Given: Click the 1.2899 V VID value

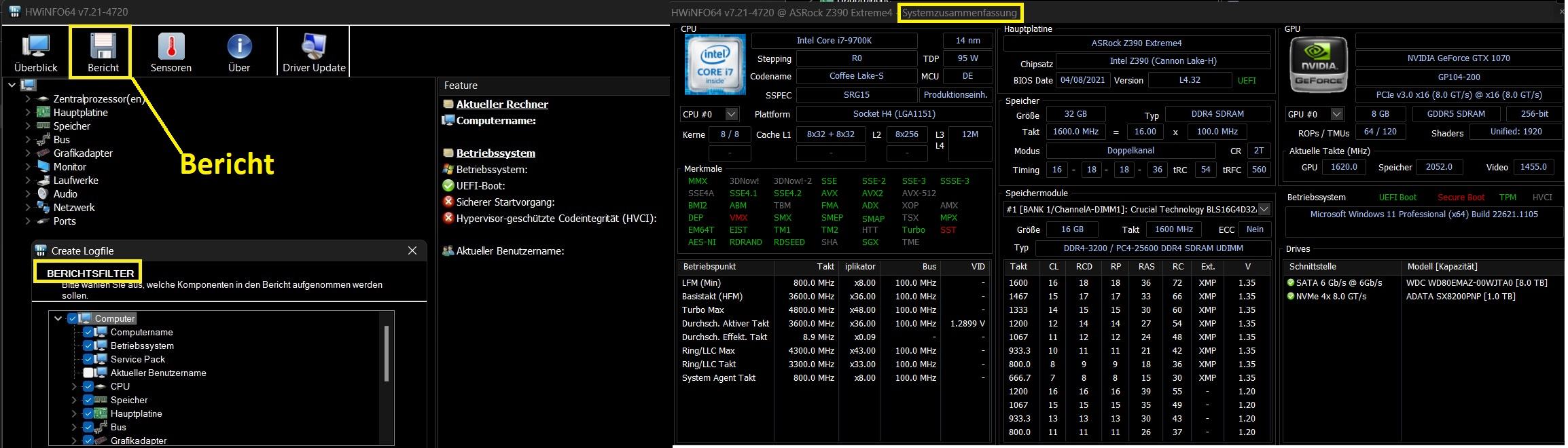Looking at the screenshot, I should pos(967,323).
